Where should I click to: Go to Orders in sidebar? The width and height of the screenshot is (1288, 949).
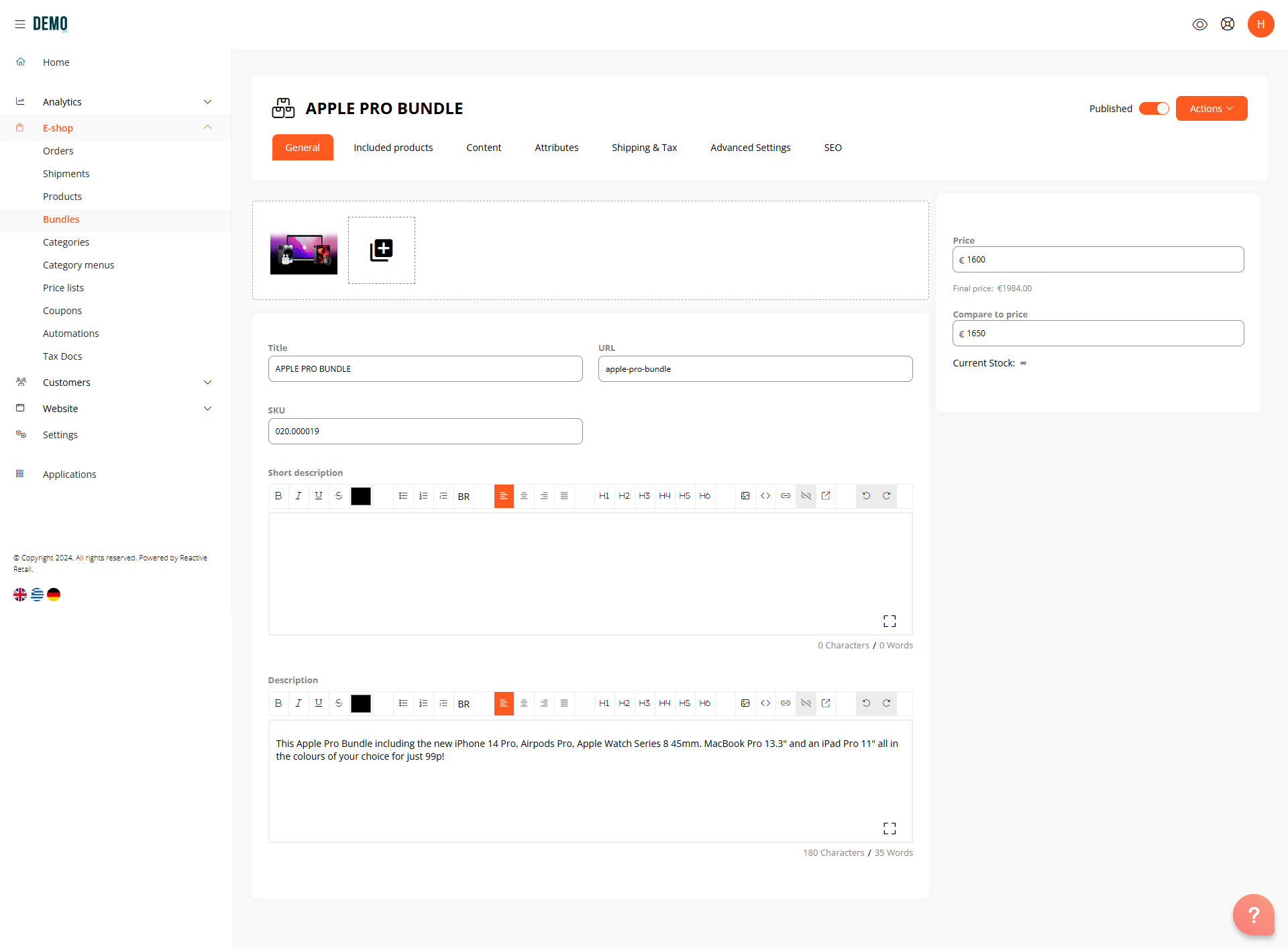point(58,151)
